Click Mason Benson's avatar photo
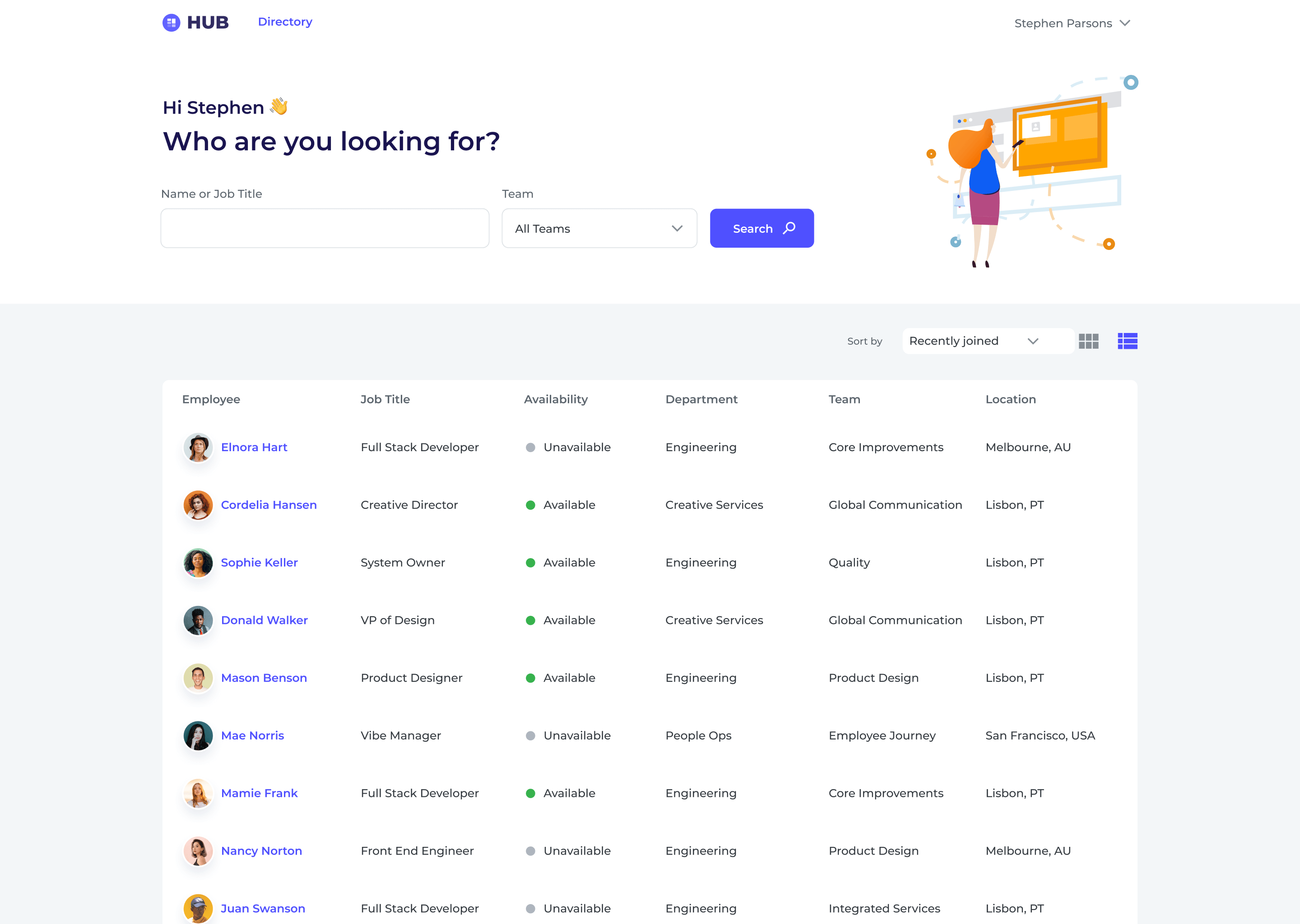This screenshot has width=1300, height=924. pos(198,678)
